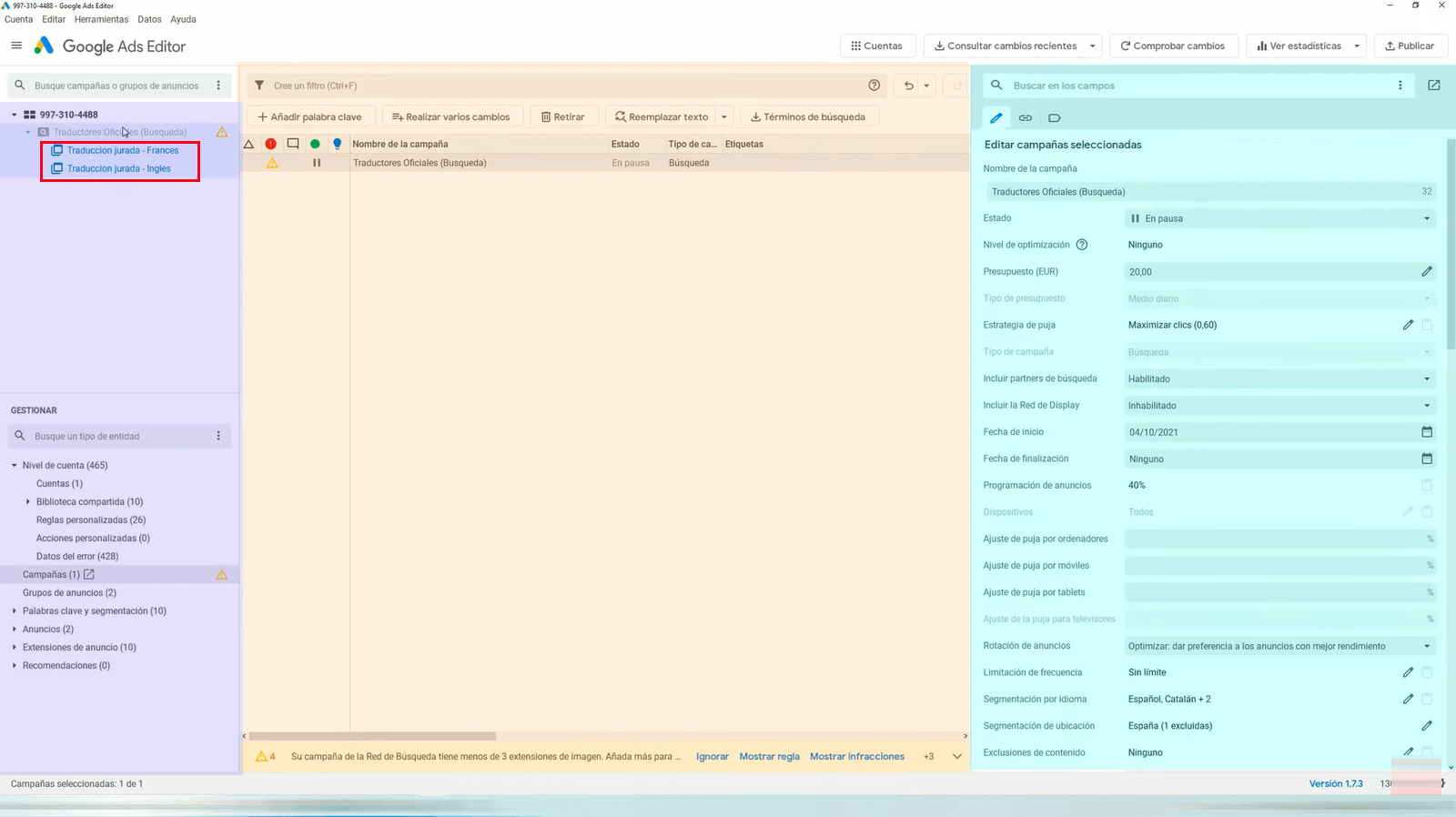
Task: Open Incluir la Red de Display dropdown
Action: pos(1280,406)
